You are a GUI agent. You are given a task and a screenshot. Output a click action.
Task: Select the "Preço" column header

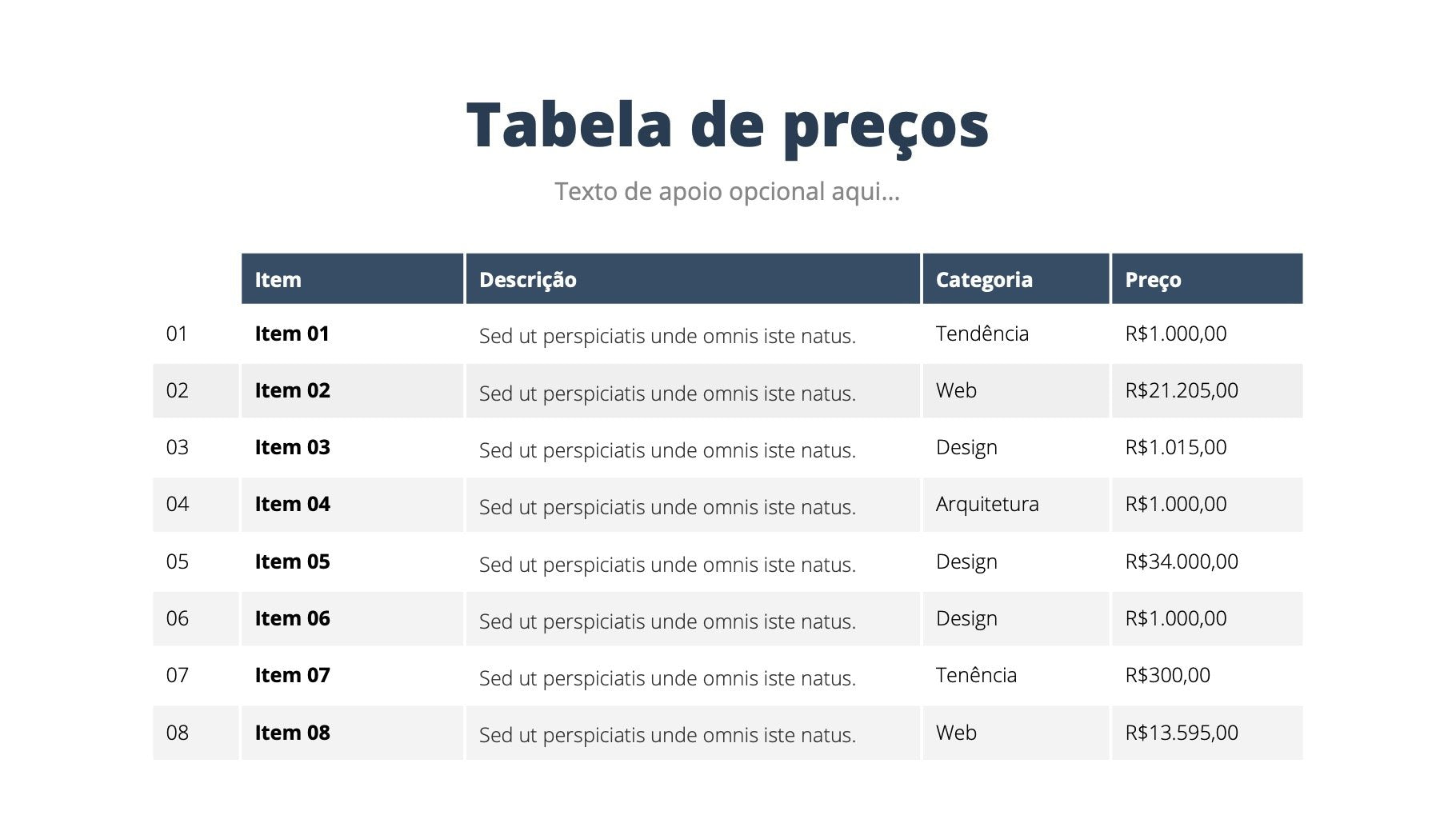point(1153,280)
